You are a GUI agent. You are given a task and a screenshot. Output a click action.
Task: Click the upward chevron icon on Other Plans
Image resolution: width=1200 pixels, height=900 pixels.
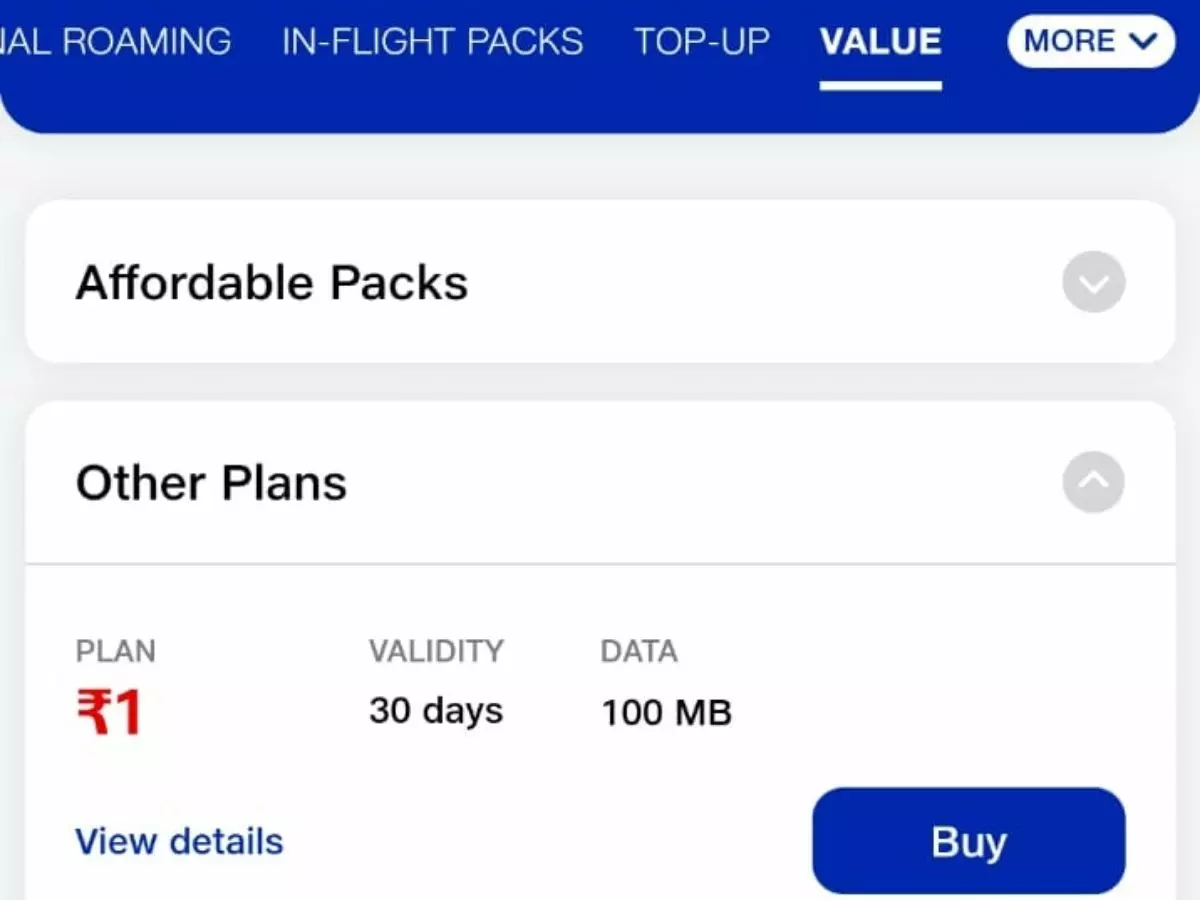tap(1093, 483)
